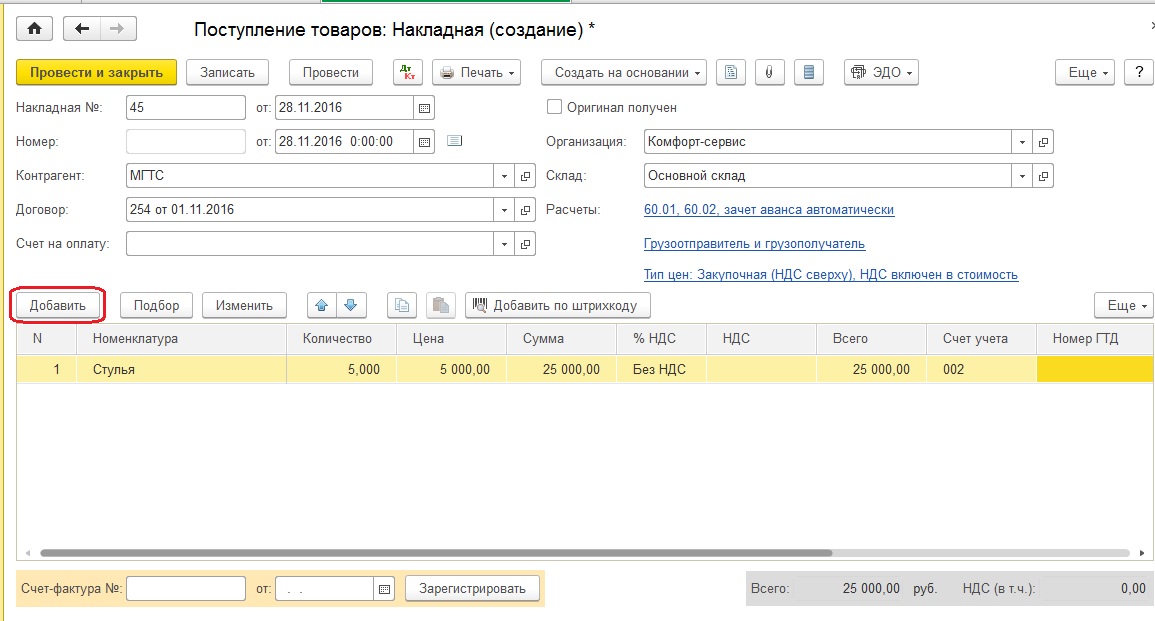Open the ЭДО dropdown menu

click(x=881, y=72)
